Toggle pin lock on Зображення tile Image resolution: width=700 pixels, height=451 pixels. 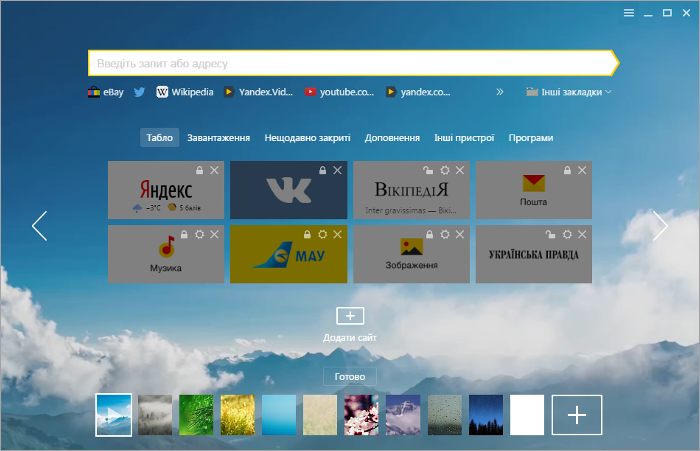pyautogui.click(x=429, y=234)
